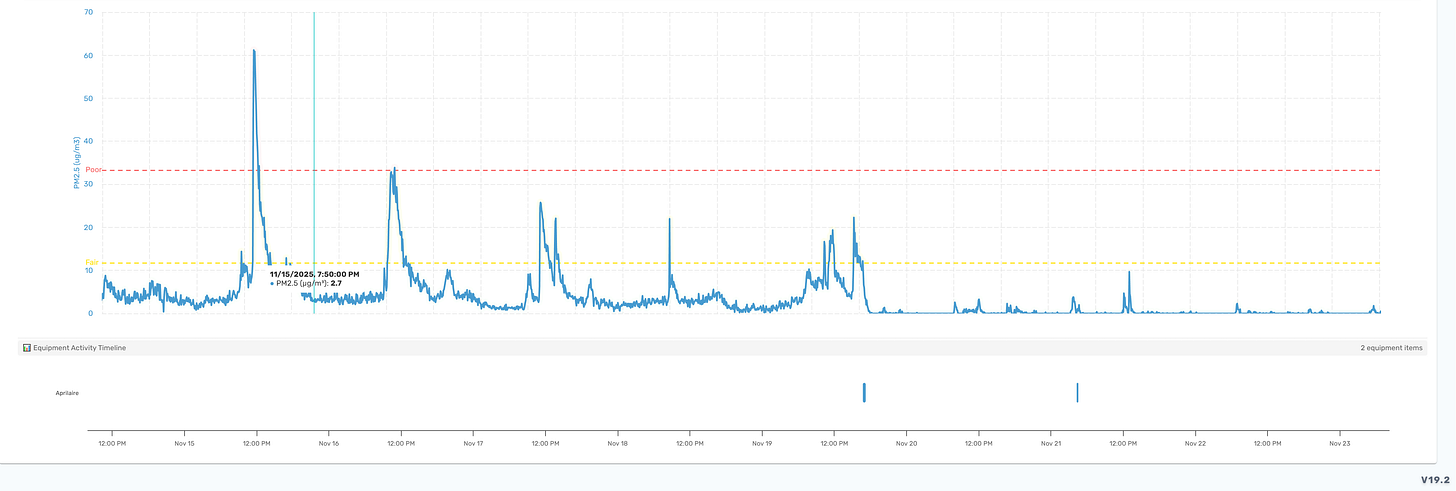The image size is (1456, 491).
Task: Click the Aprilaire activity marker before Nov 20
Action: click(864, 392)
